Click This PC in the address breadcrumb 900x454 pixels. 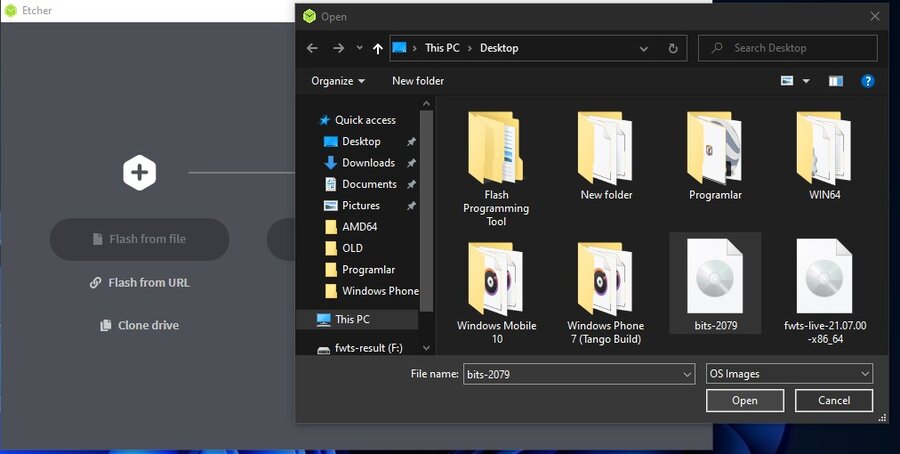(x=442, y=48)
